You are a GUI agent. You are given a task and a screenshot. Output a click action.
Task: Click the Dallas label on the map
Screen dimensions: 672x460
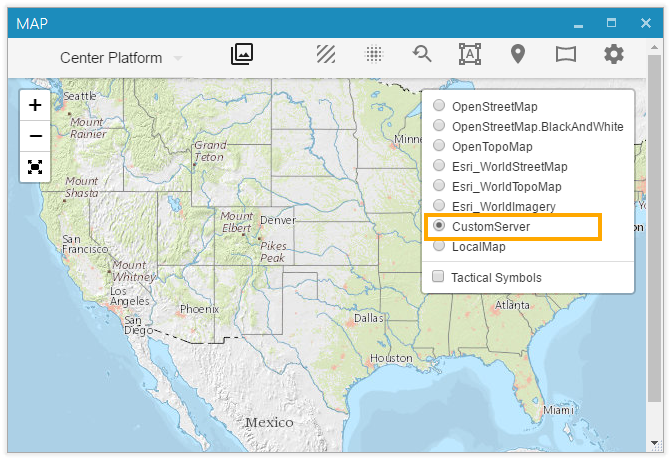tap(369, 318)
